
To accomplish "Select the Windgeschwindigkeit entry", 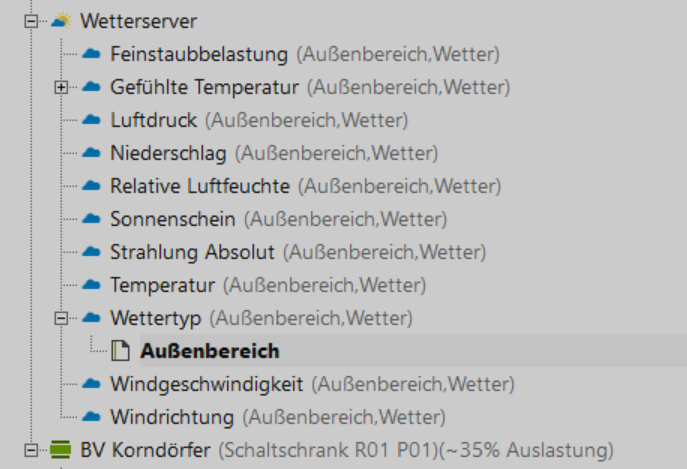I will [207, 383].
